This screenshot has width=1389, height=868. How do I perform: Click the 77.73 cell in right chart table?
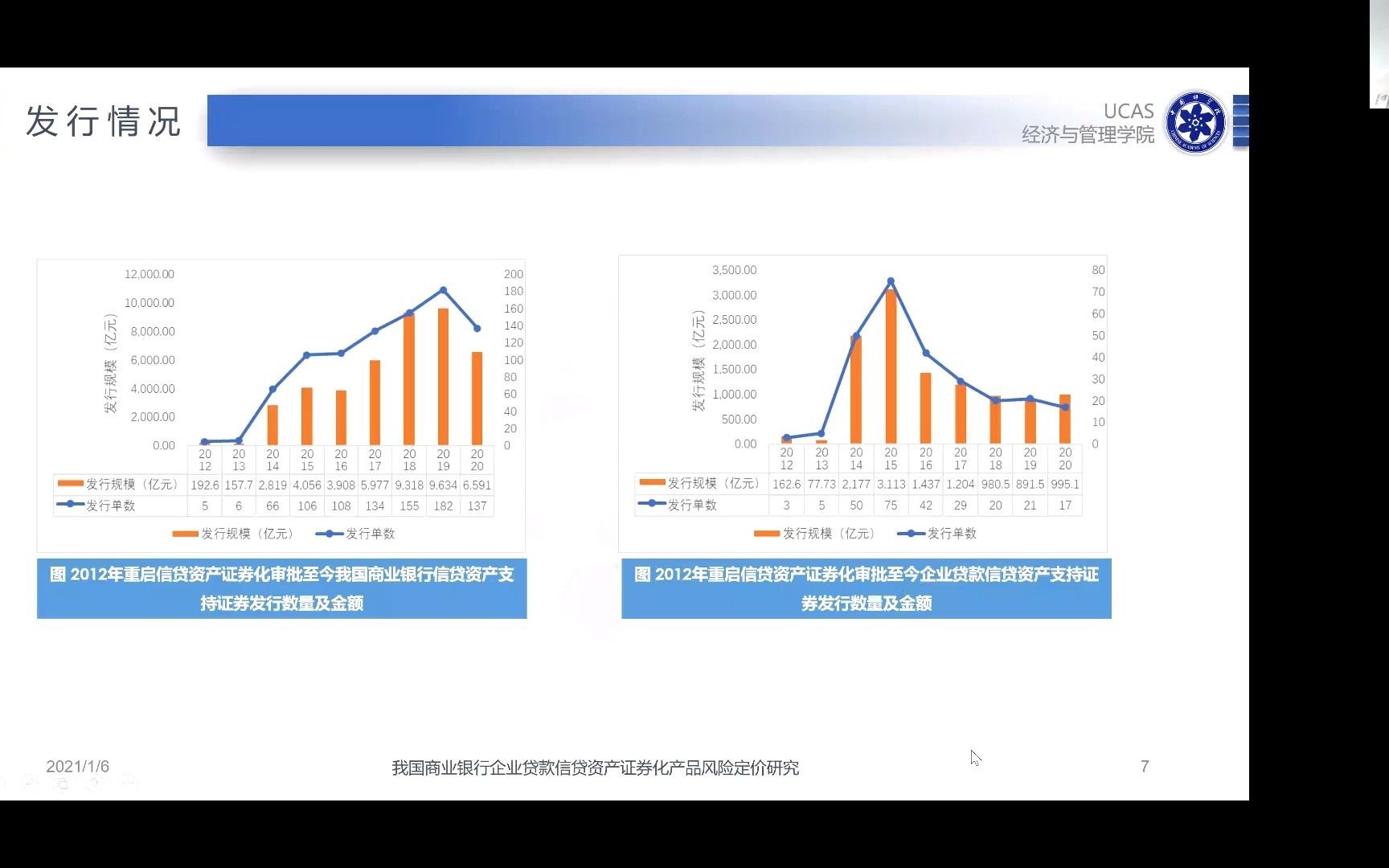[822, 484]
